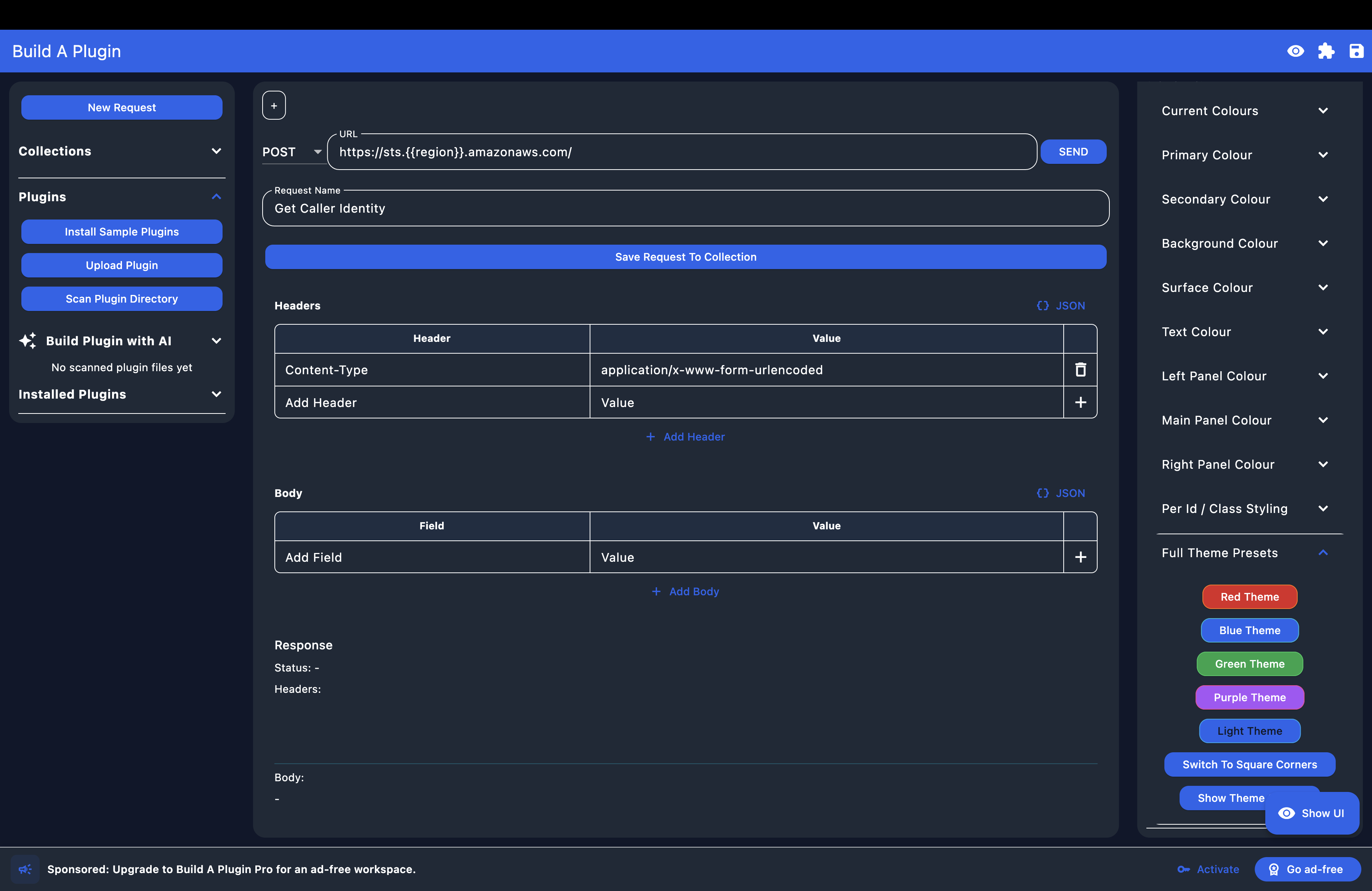Click Upload Plugin button
Viewport: 1372px width, 891px height.
pyautogui.click(x=122, y=265)
